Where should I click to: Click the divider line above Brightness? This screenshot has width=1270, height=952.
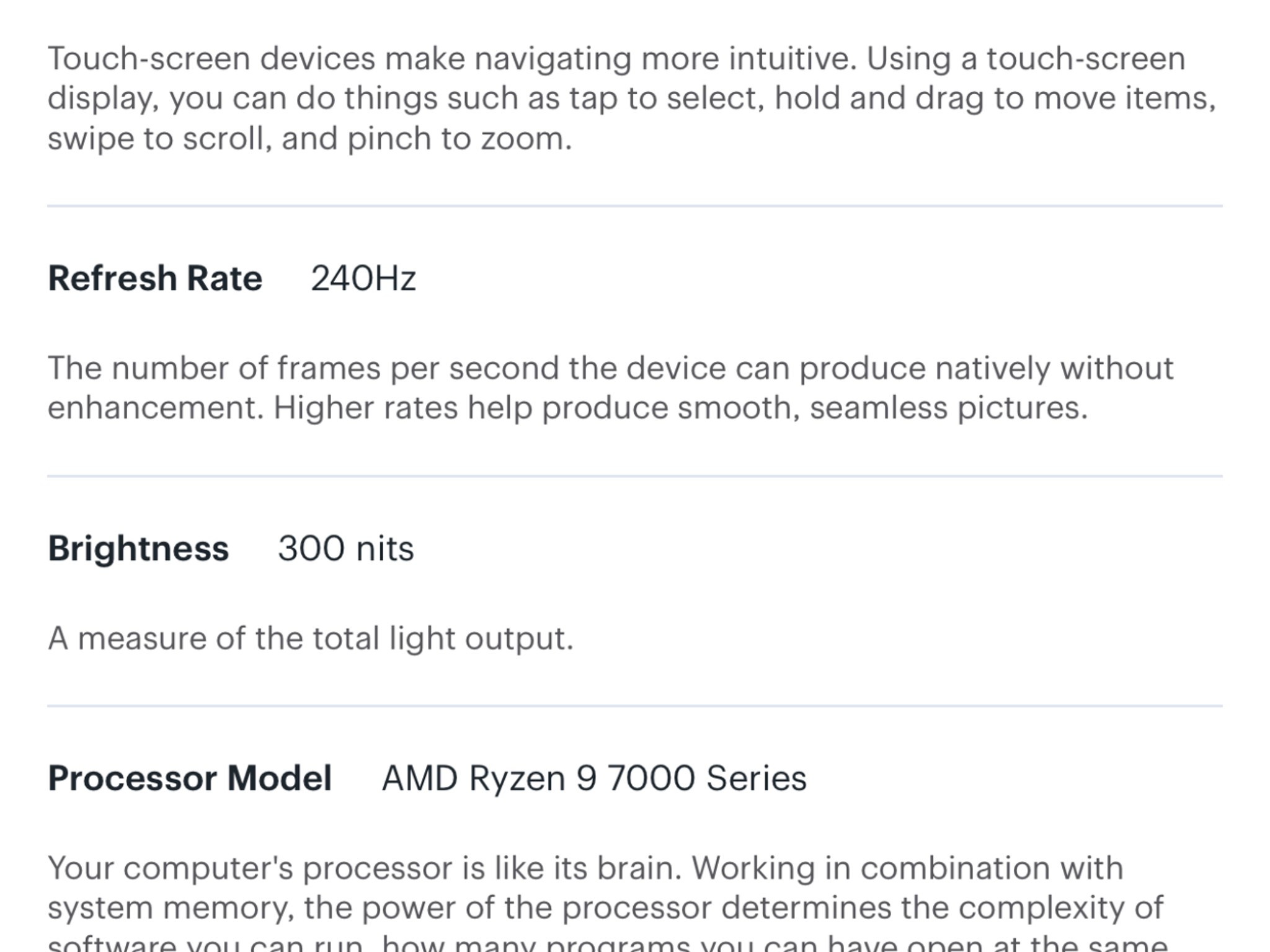[x=635, y=476]
